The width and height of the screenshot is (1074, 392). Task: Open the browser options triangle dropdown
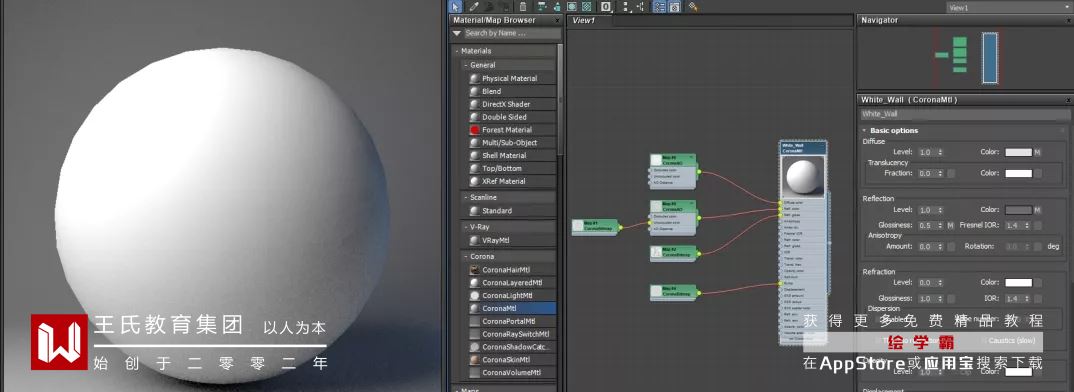coord(457,33)
